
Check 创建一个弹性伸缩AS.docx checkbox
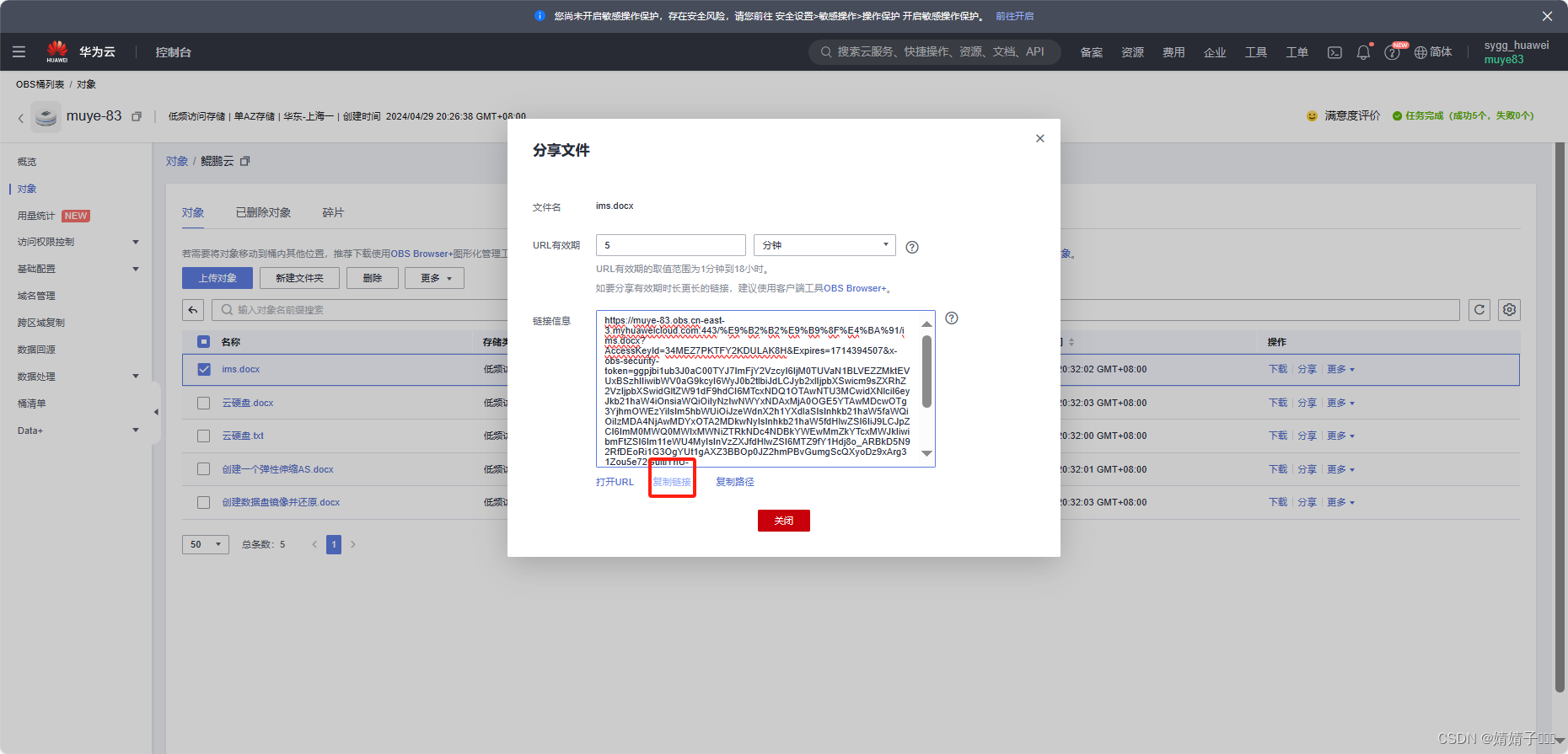203,468
